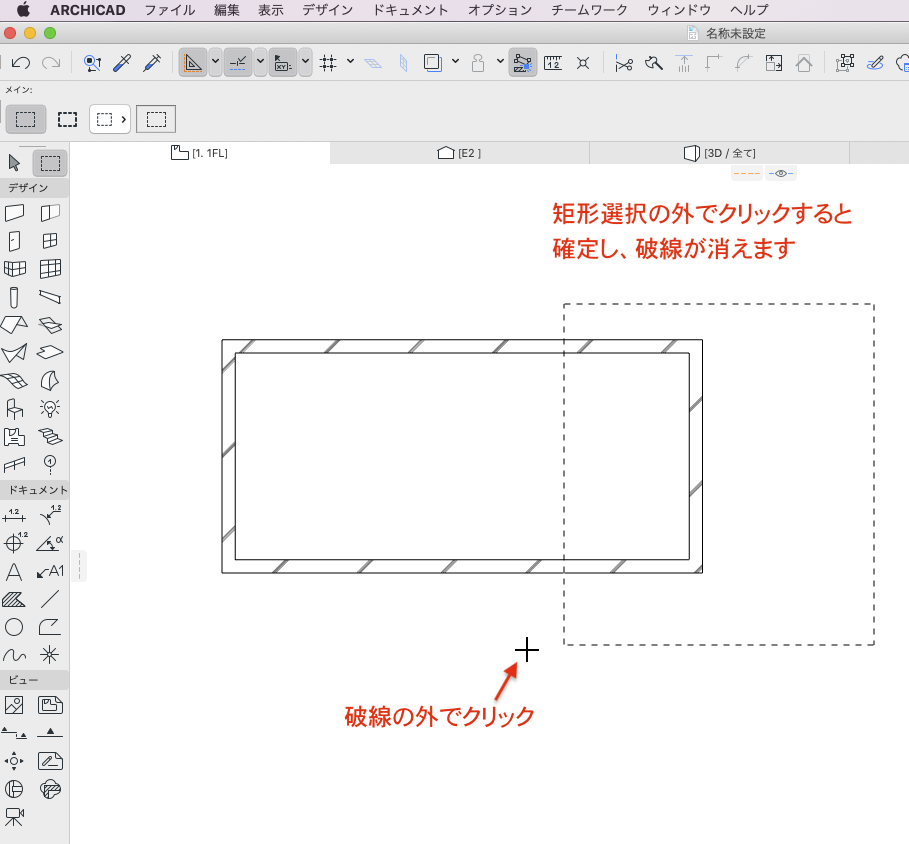Select the Zone tool

14,436
